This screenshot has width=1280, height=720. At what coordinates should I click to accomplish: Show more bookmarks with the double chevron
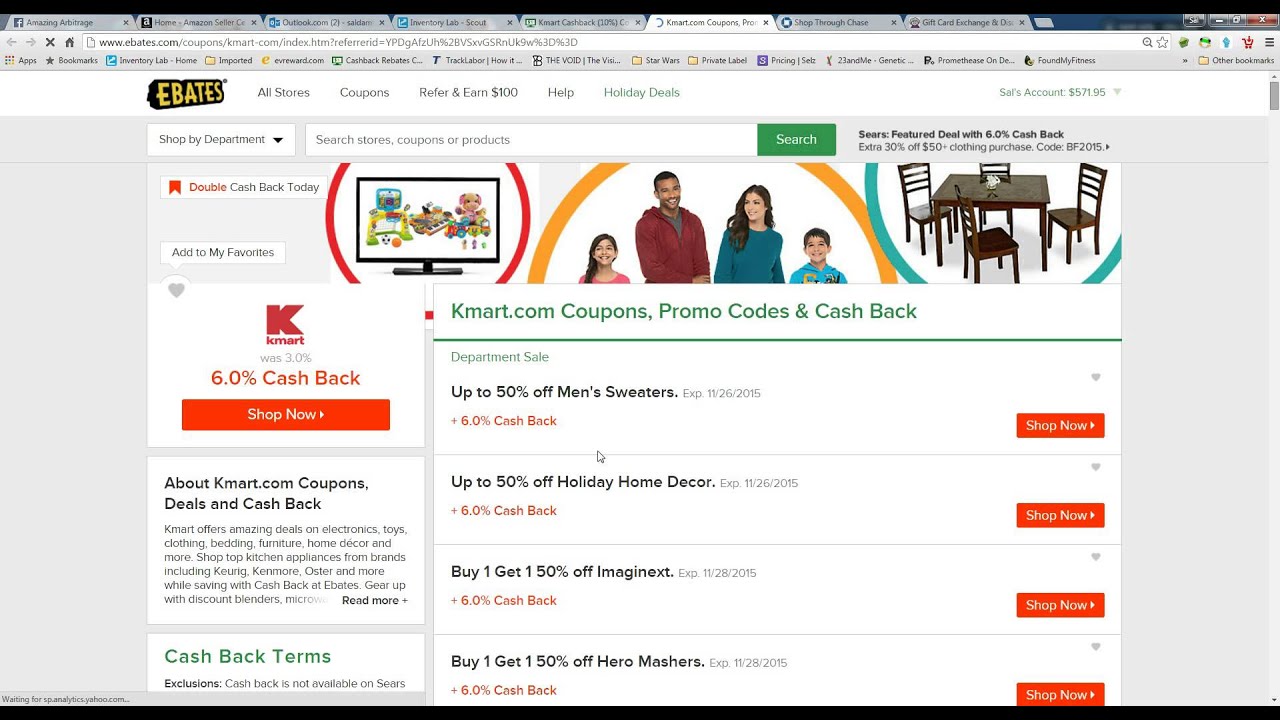1185,60
